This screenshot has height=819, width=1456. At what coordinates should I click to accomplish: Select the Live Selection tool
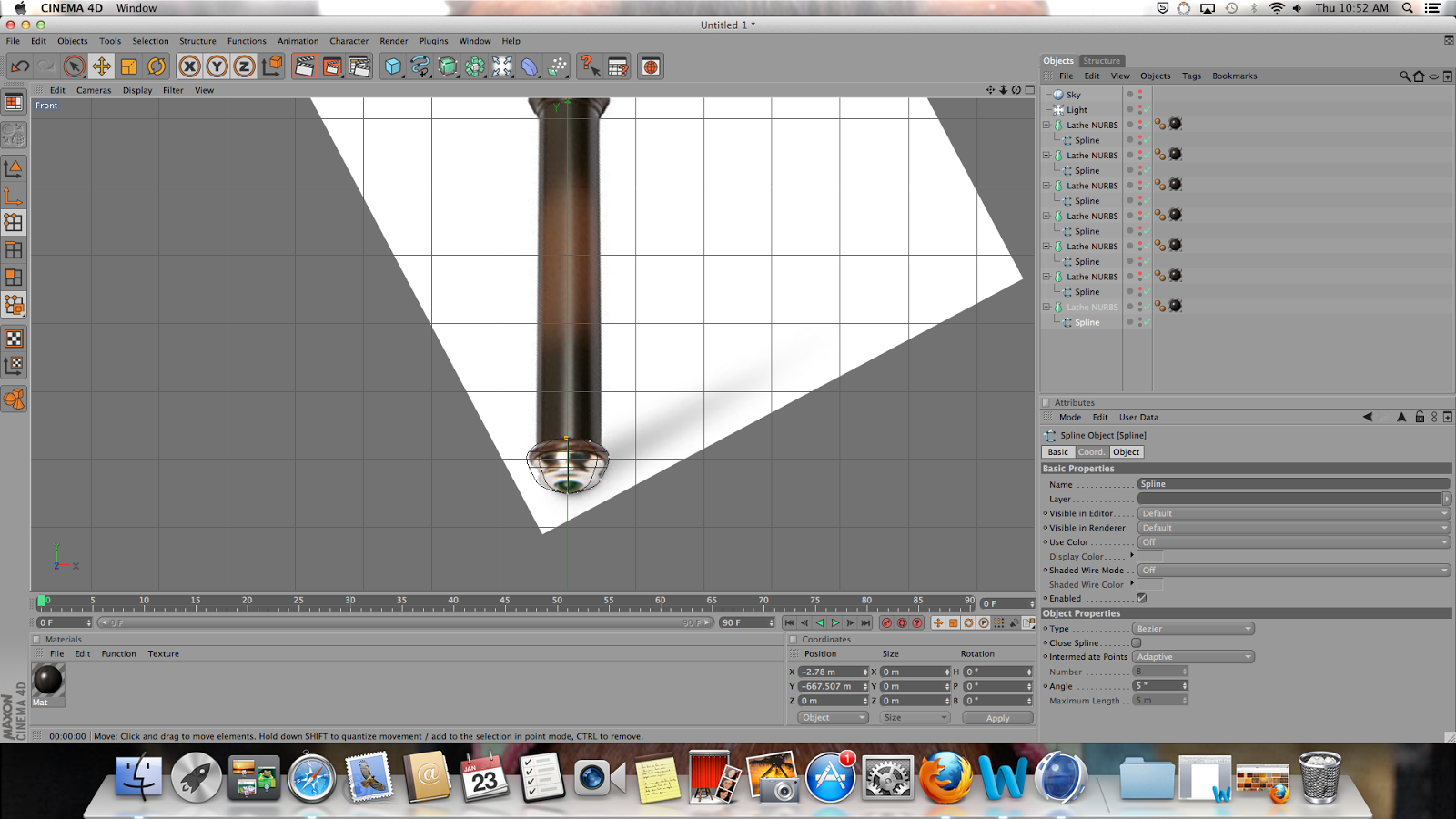click(75, 66)
